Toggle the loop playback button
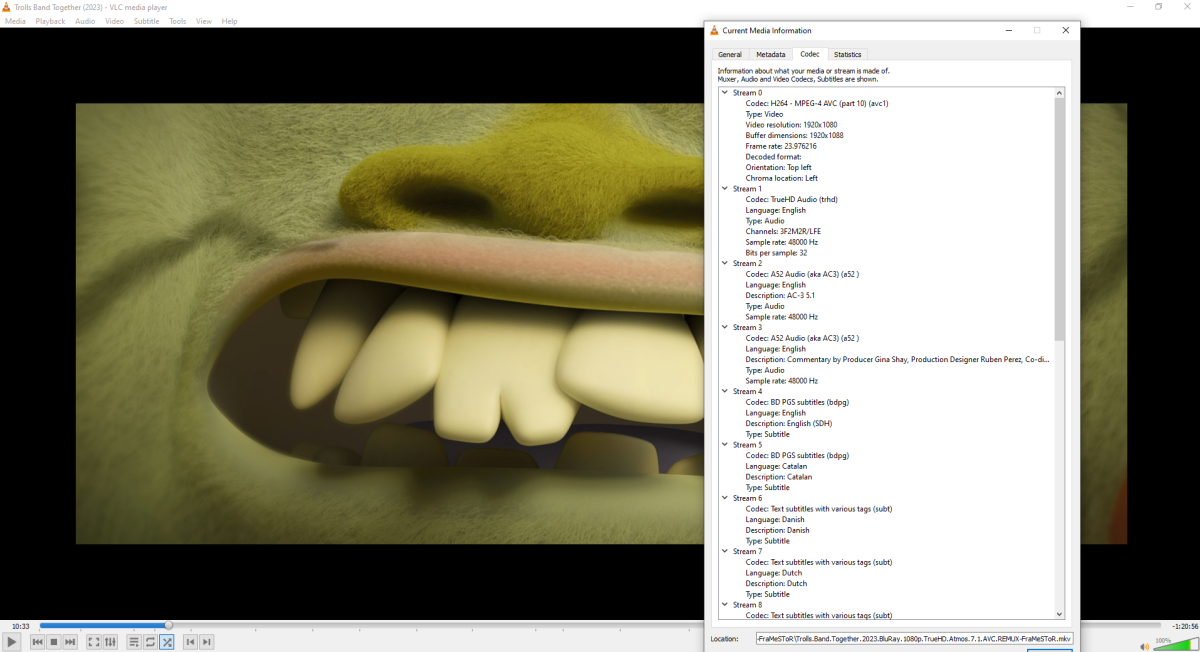This screenshot has width=1200, height=652. click(x=150, y=641)
